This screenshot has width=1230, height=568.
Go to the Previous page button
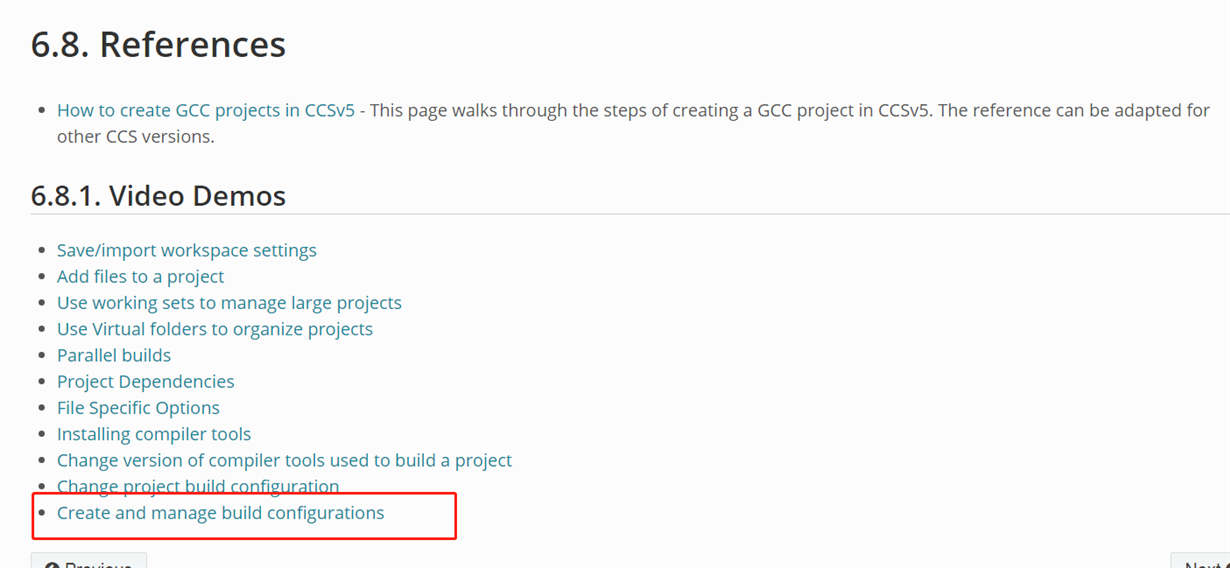[89, 562]
